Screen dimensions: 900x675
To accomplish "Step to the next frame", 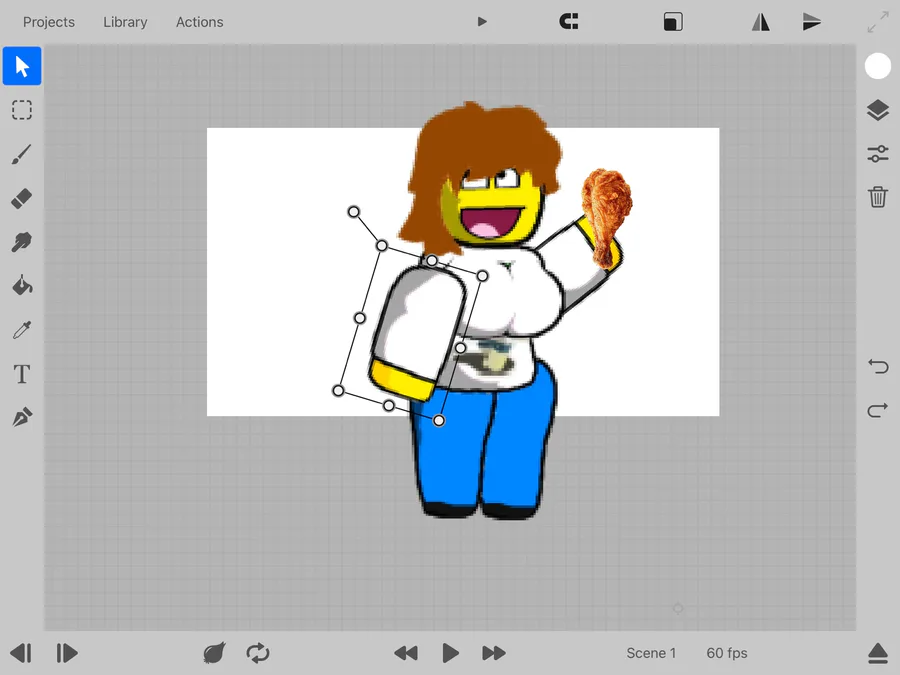I will coord(67,653).
